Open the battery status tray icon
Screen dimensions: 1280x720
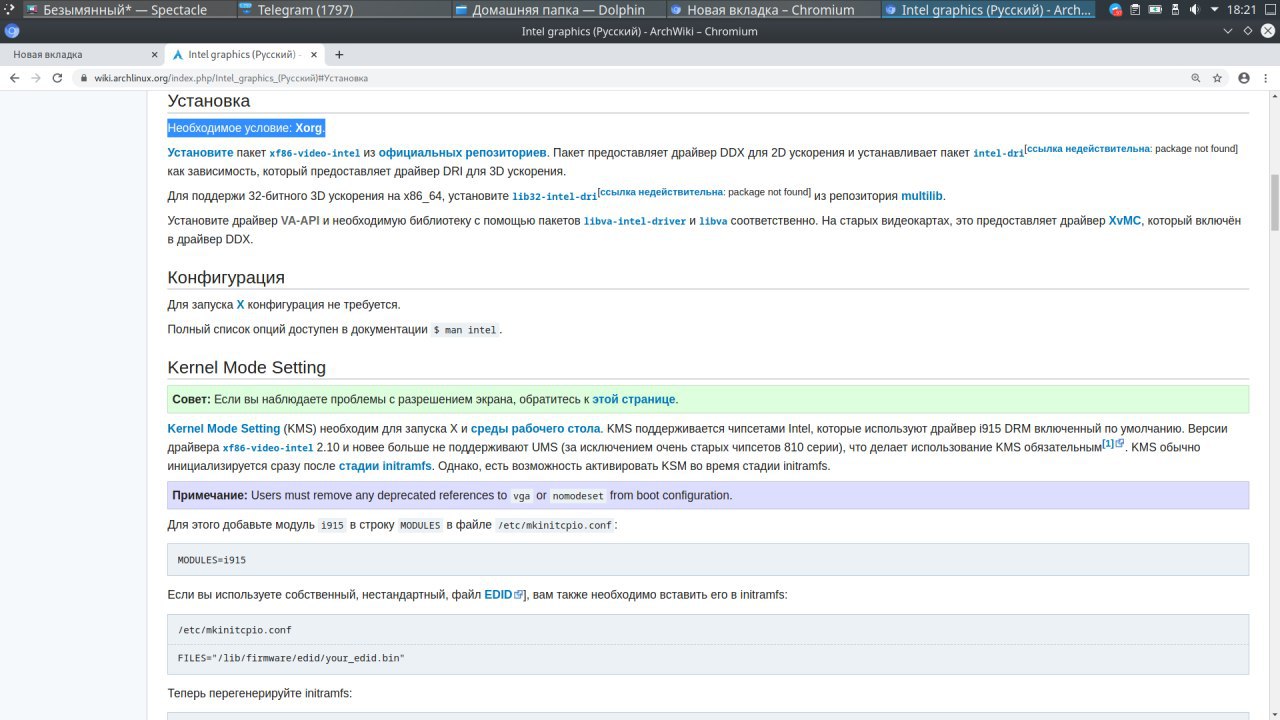1157,10
